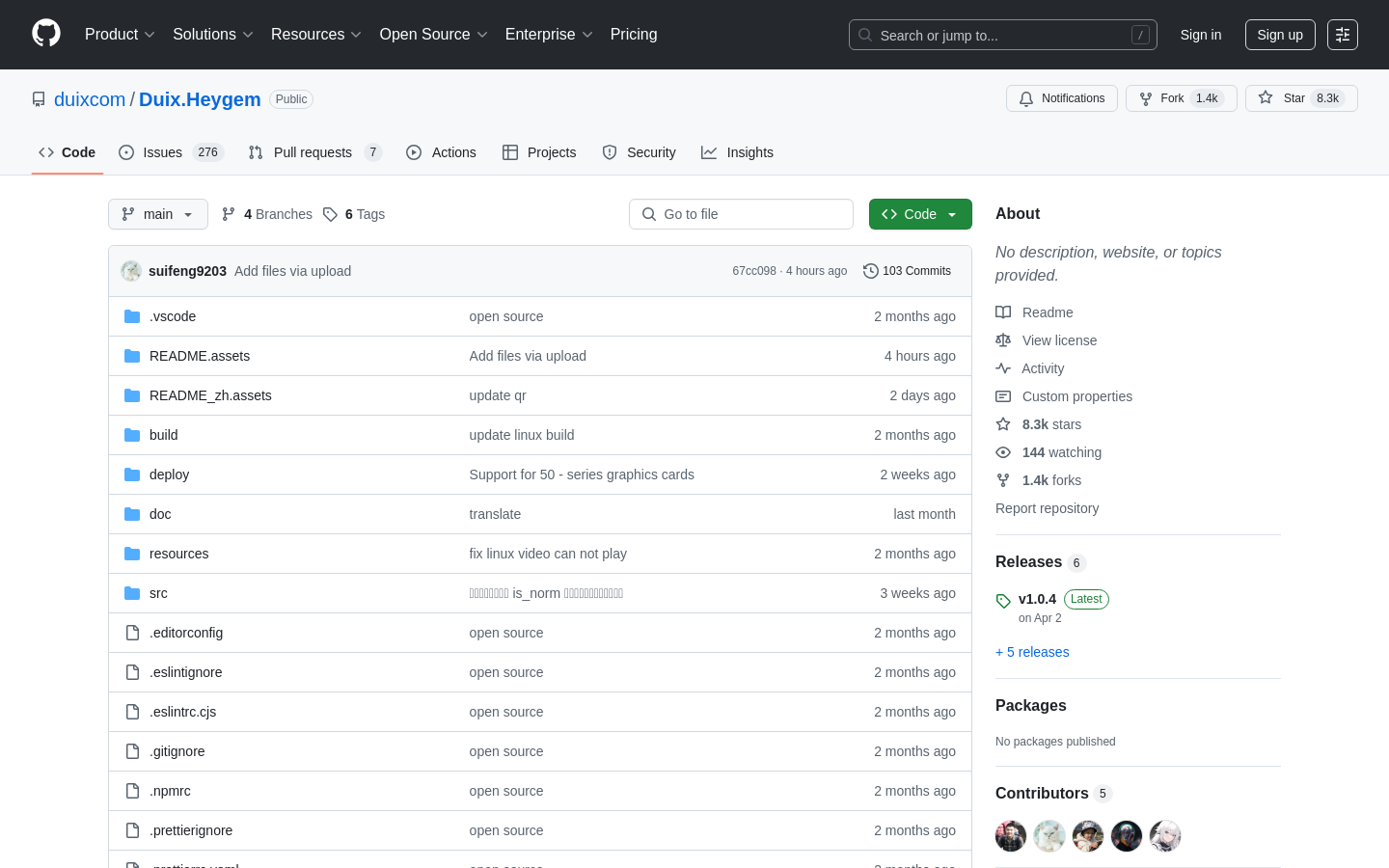
Task: Expand the Resources menu
Action: 316,35
